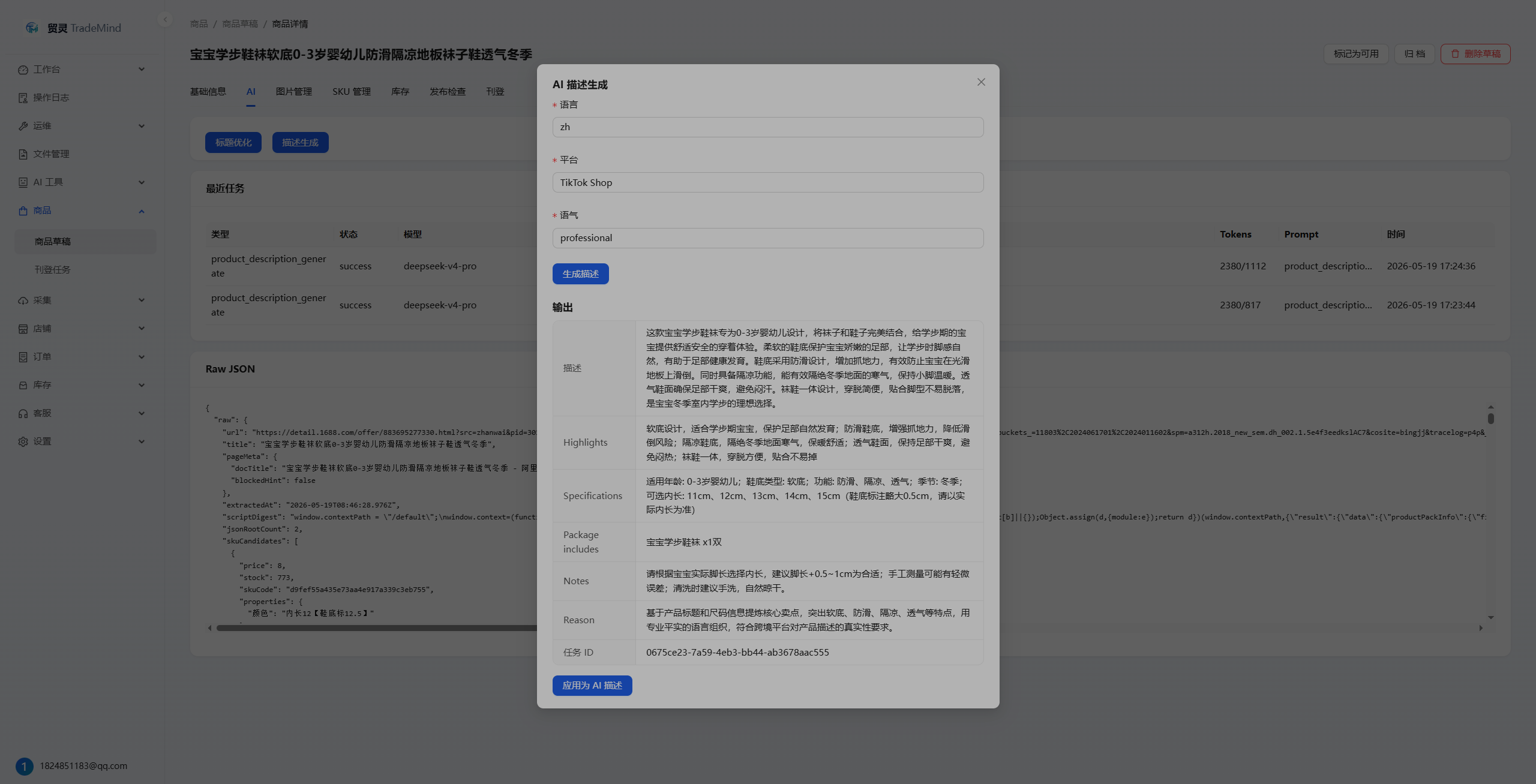Expand the 订单 menu chevron
The height and width of the screenshot is (784, 1536).
[142, 357]
